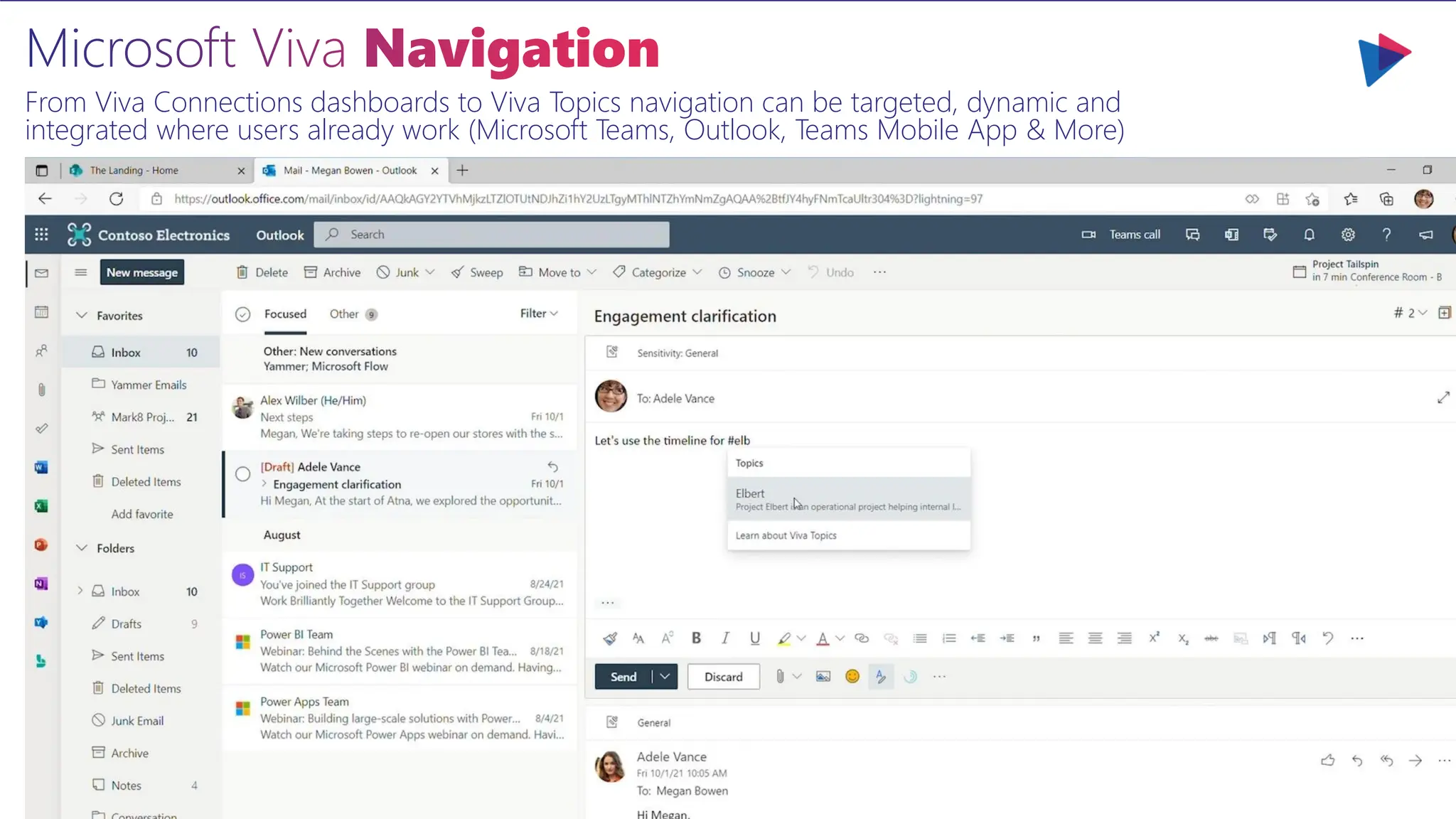Collapse the Favorites section

pyautogui.click(x=82, y=315)
